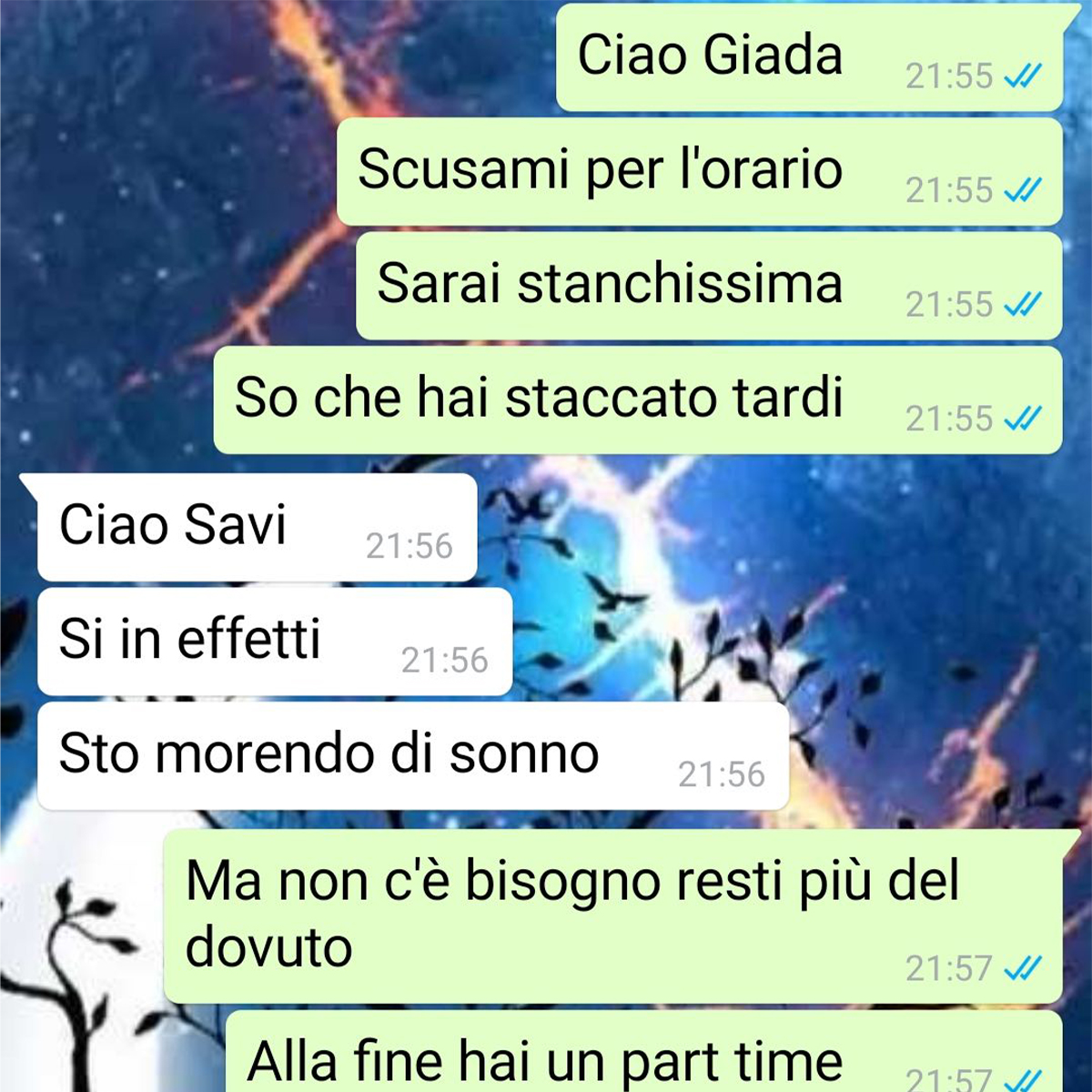This screenshot has height=1092, width=1092.
Task: Click the 21:56 timestamp on 'Si in effetti'
Action: click(445, 660)
